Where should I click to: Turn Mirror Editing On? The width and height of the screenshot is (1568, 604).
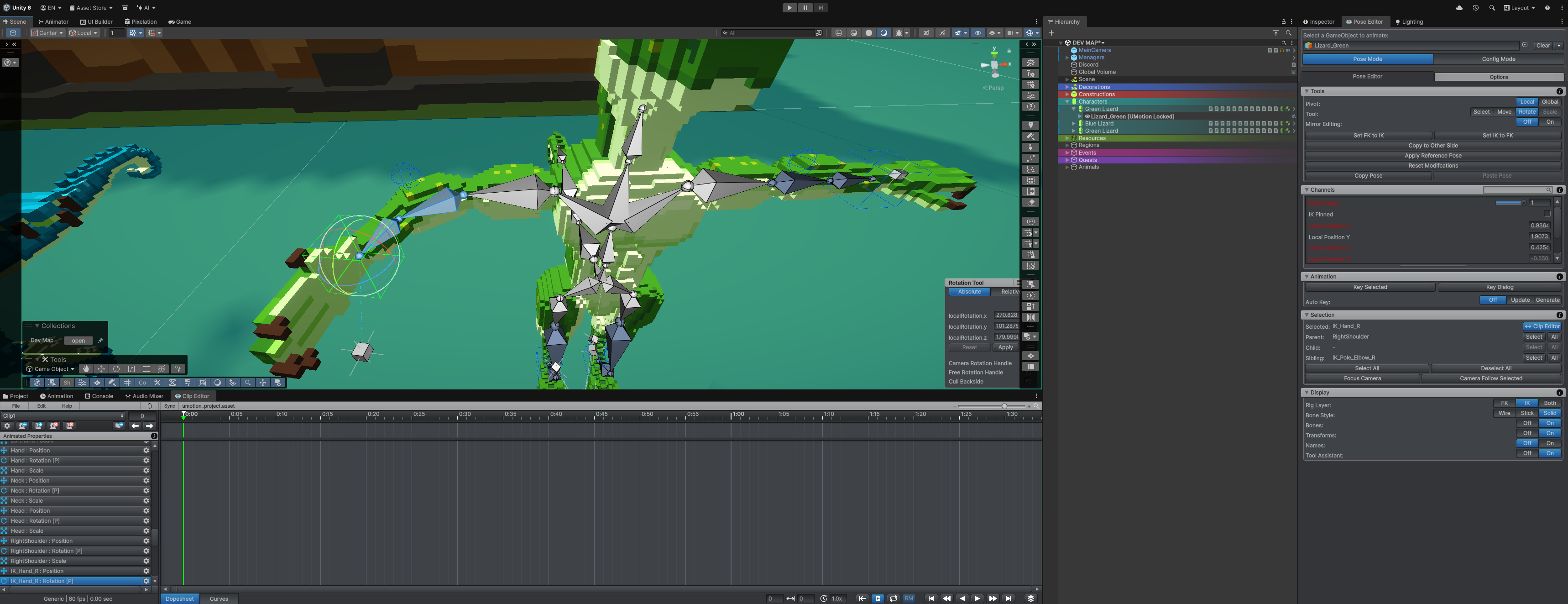point(1550,122)
